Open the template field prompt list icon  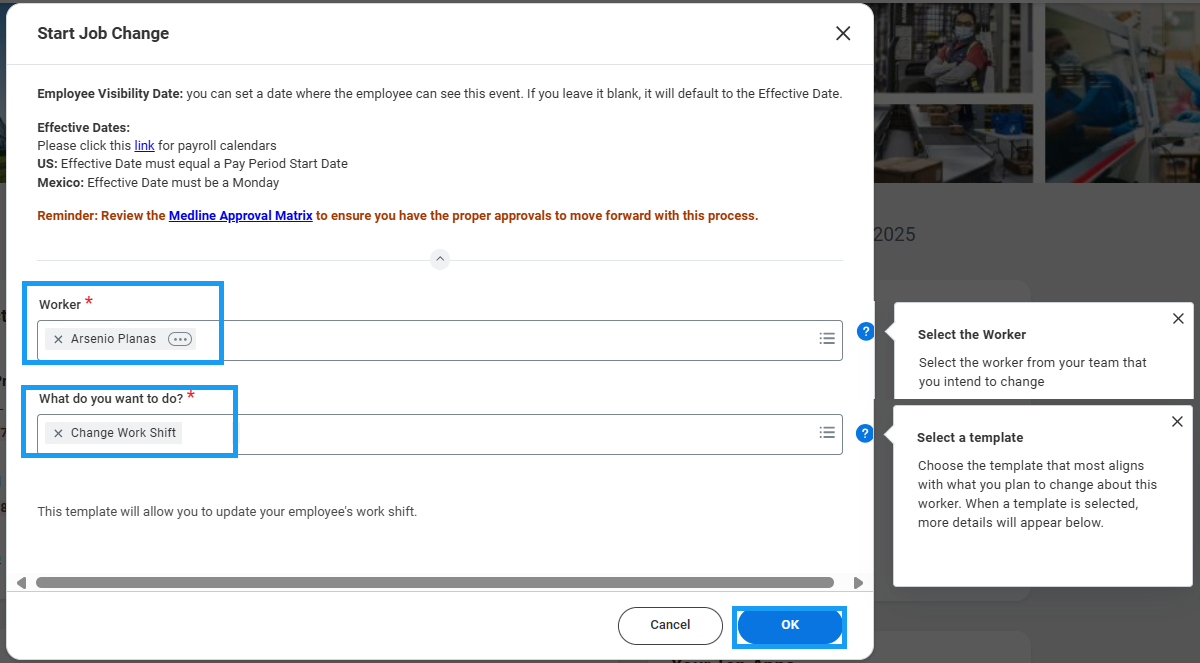827,433
